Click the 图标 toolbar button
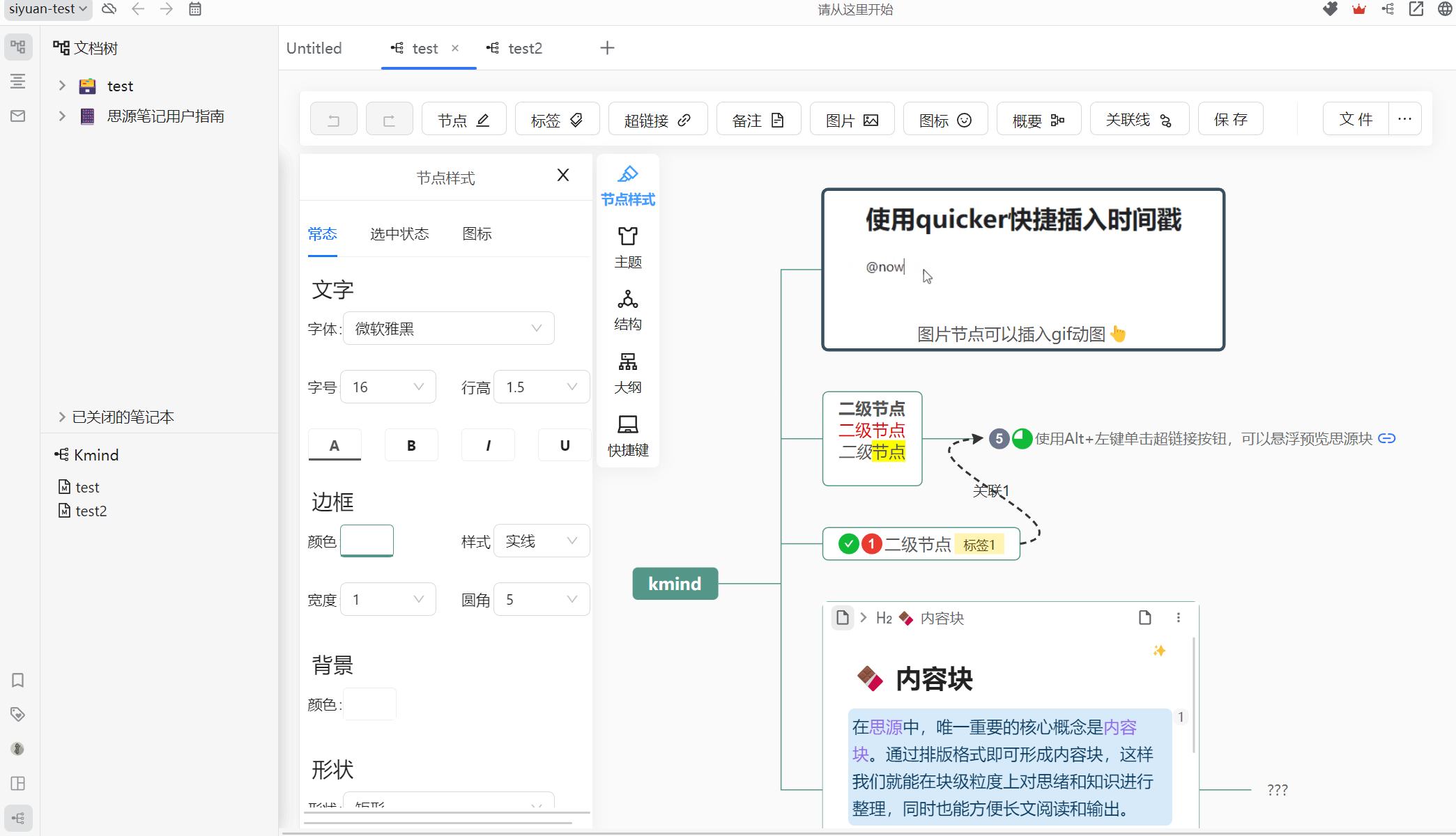Viewport: 1456px width, 836px height. 945,120
